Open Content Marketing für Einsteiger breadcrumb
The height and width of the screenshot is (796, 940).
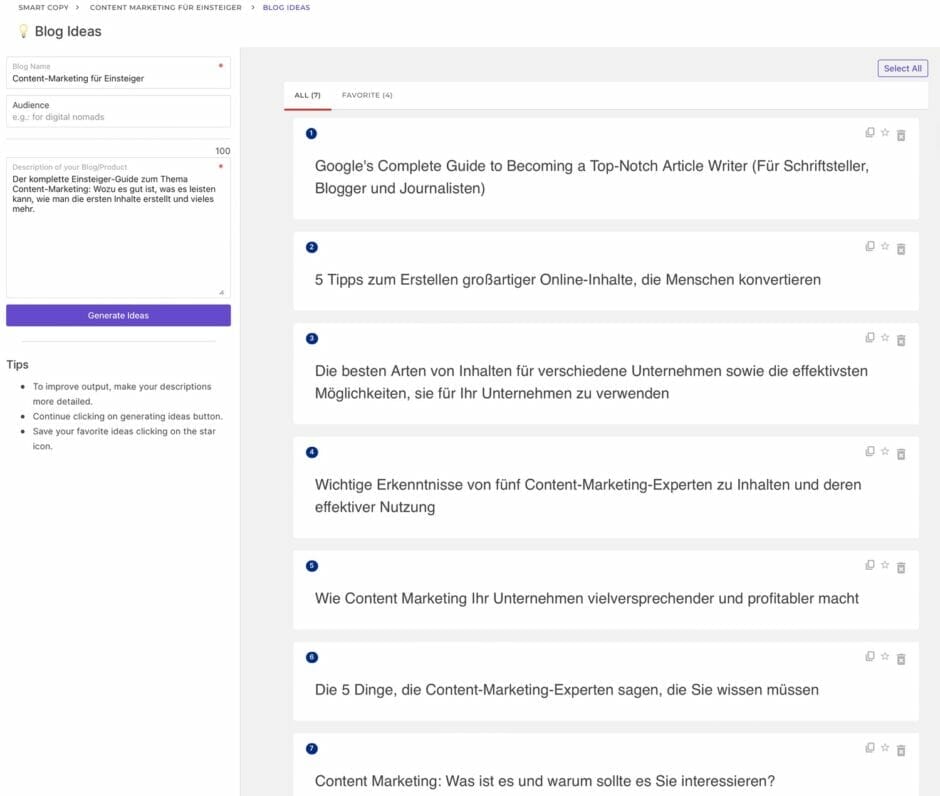pyautogui.click(x=165, y=7)
